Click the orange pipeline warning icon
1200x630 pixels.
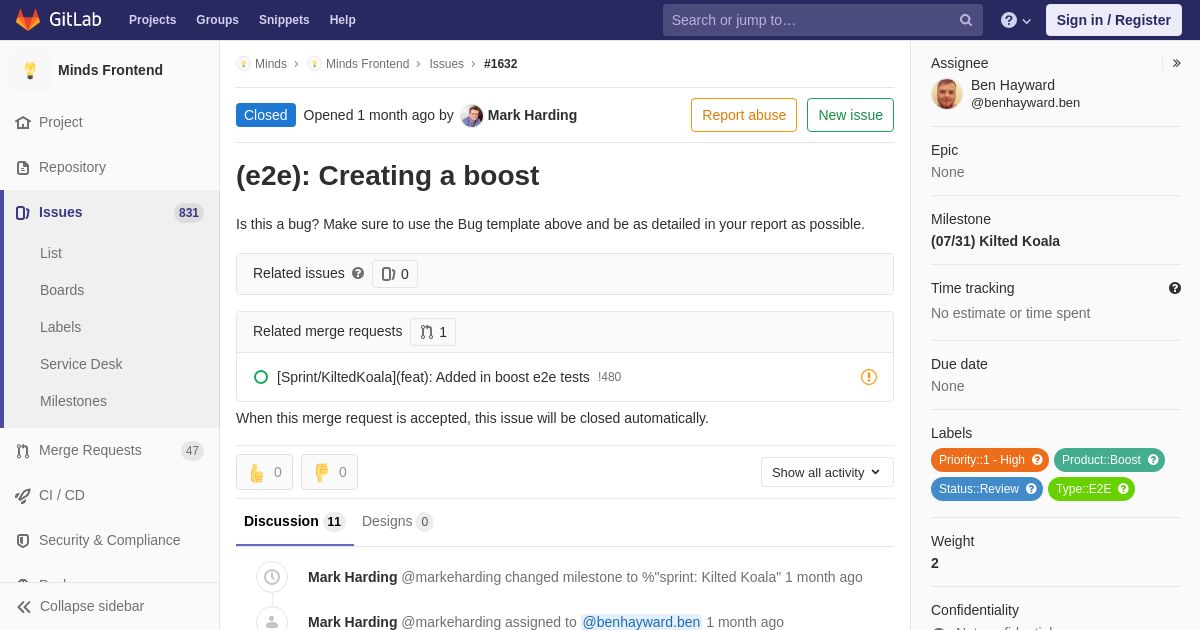click(x=869, y=377)
